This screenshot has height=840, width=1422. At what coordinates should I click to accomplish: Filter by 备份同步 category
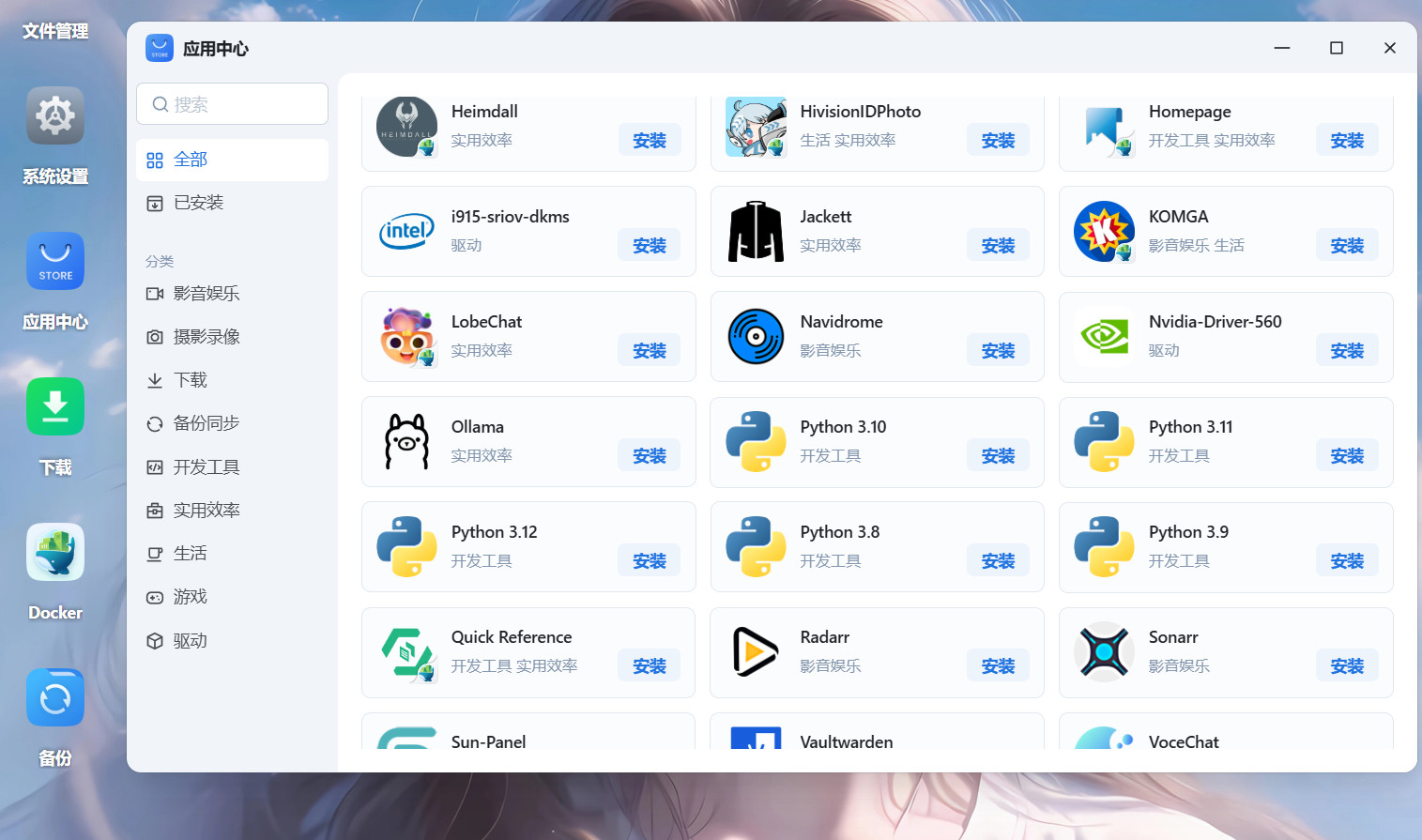click(232, 423)
